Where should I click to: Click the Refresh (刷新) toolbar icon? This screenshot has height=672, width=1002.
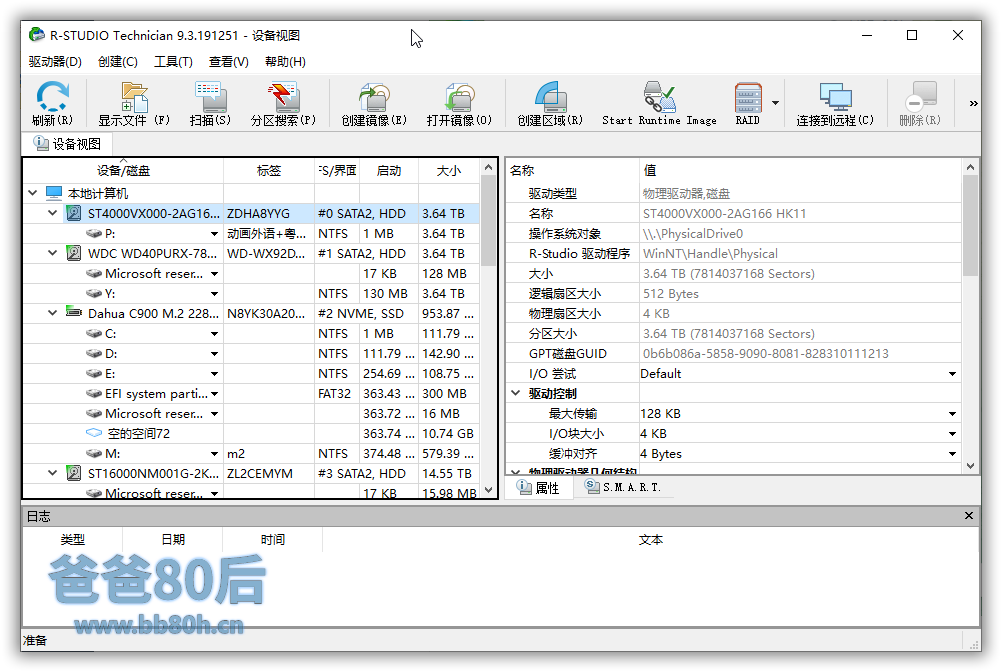click(x=52, y=103)
